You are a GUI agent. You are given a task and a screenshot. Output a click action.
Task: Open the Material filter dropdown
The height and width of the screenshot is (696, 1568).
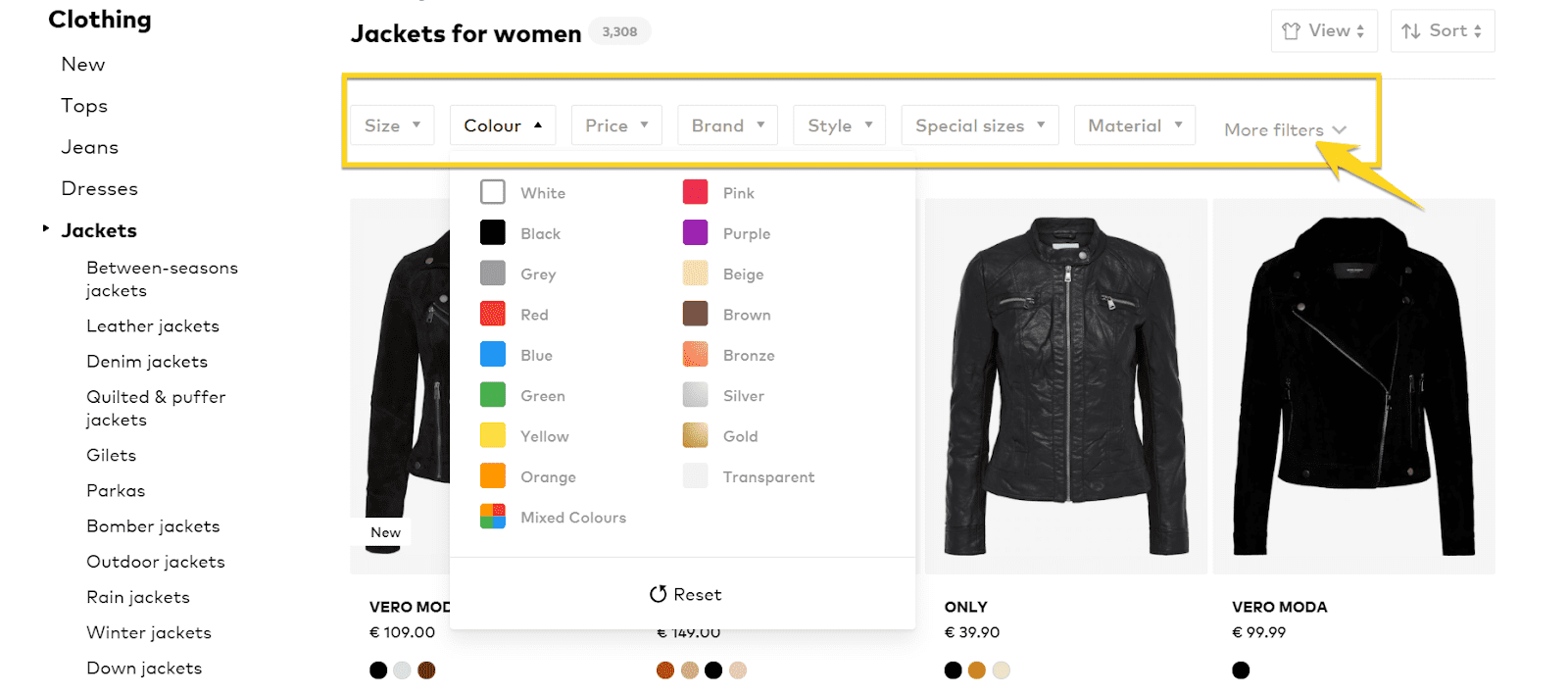pos(1135,125)
